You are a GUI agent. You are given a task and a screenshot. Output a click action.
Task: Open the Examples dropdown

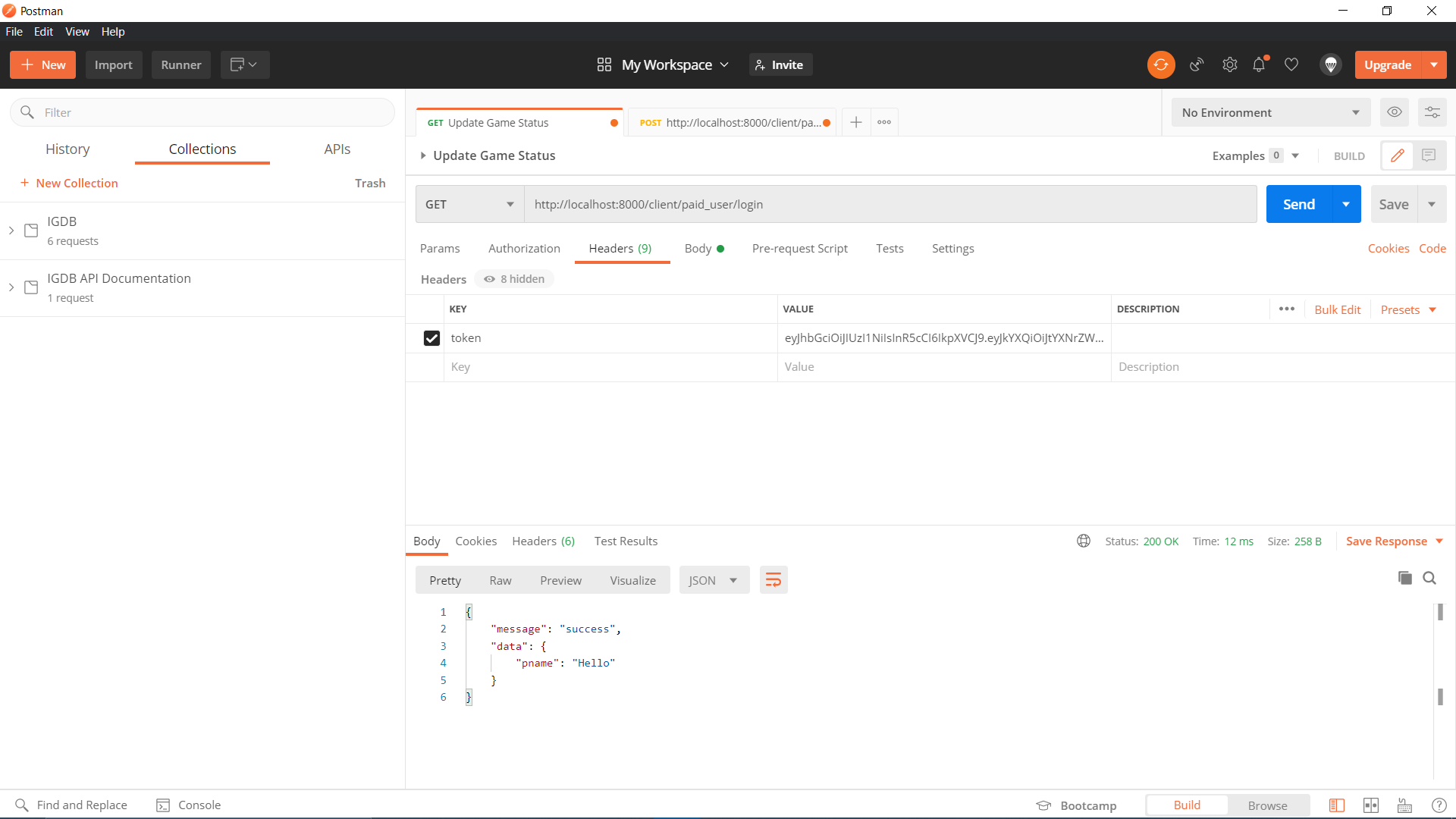click(x=1256, y=155)
